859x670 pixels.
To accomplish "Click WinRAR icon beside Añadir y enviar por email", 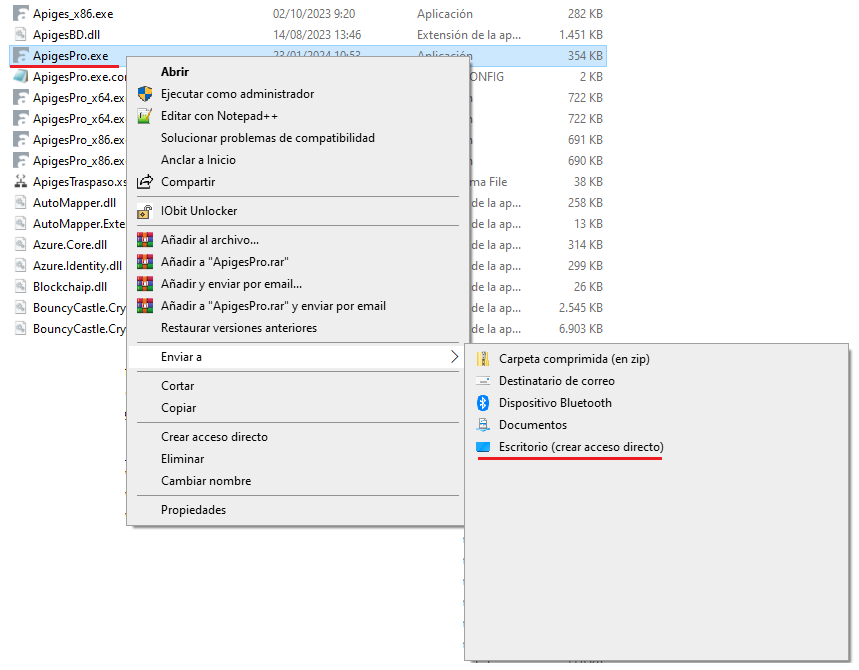I will (145, 284).
